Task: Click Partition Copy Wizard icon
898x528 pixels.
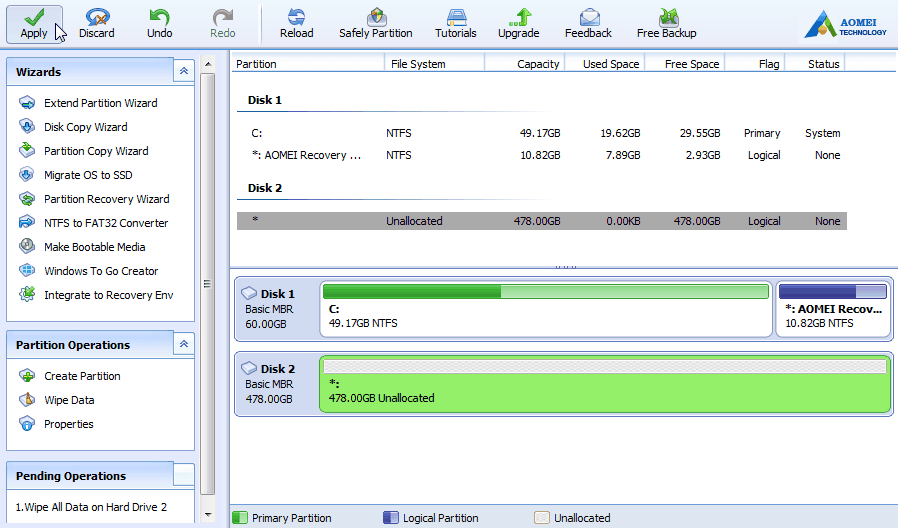Action: [x=27, y=150]
